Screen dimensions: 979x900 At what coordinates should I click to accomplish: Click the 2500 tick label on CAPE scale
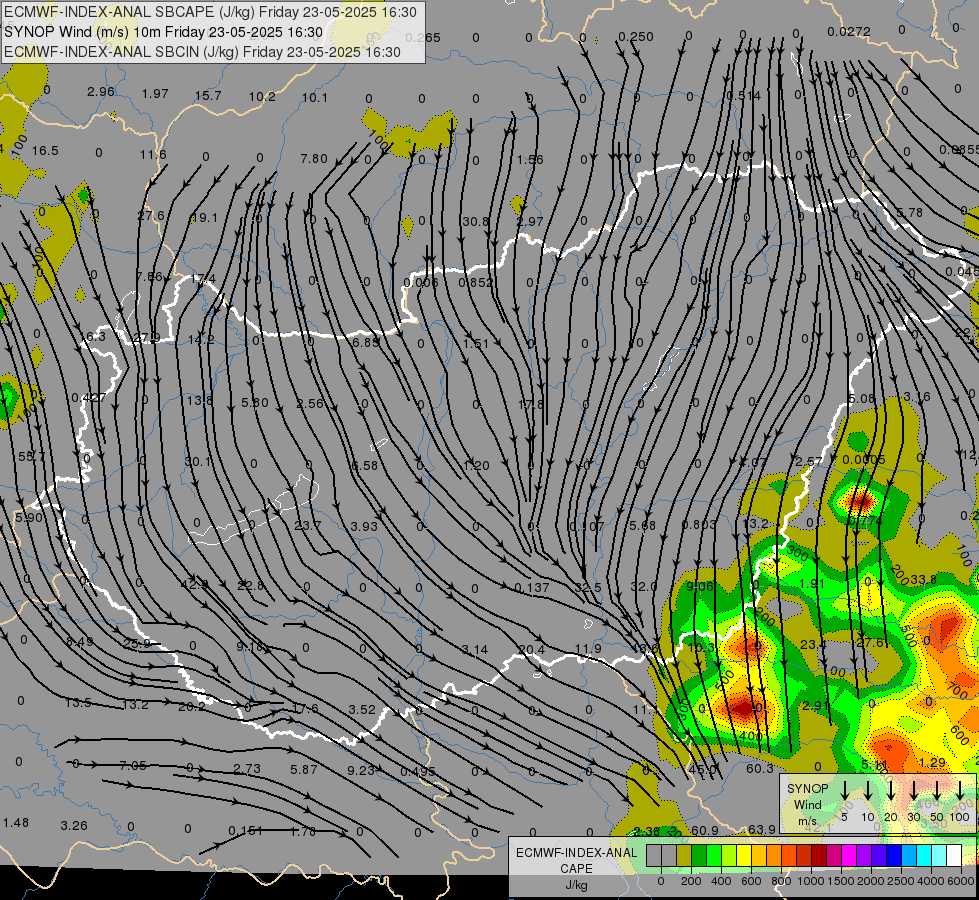(900, 881)
